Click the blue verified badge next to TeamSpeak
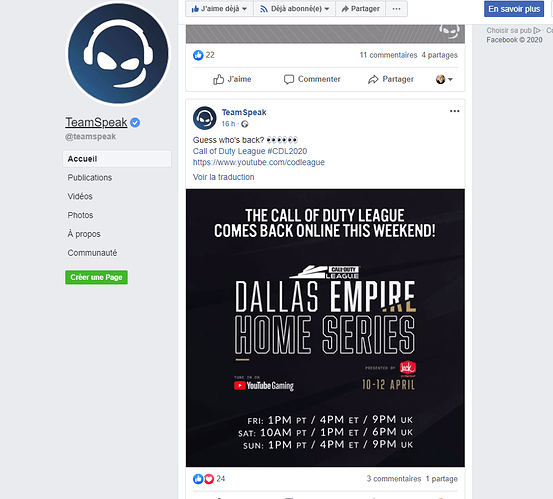Viewport: 553px width, 499px height. coord(135,122)
